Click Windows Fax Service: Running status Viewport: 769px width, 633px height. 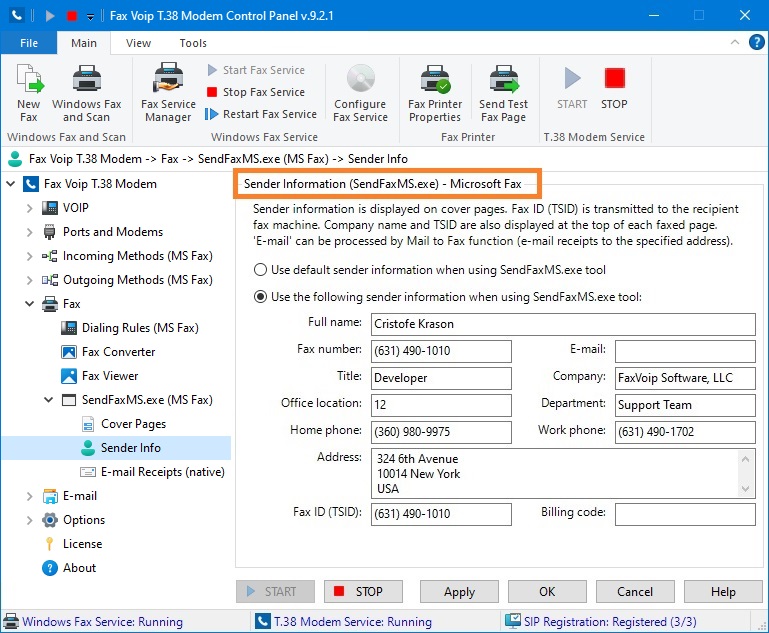[x=102, y=622]
